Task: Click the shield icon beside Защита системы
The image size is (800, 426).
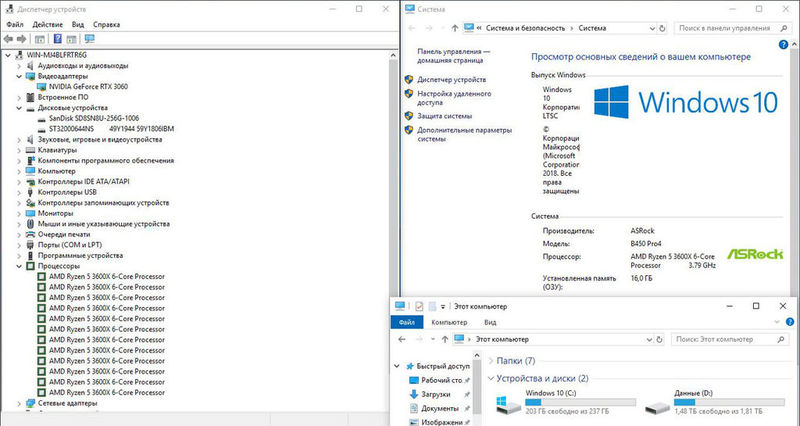Action: tap(409, 116)
